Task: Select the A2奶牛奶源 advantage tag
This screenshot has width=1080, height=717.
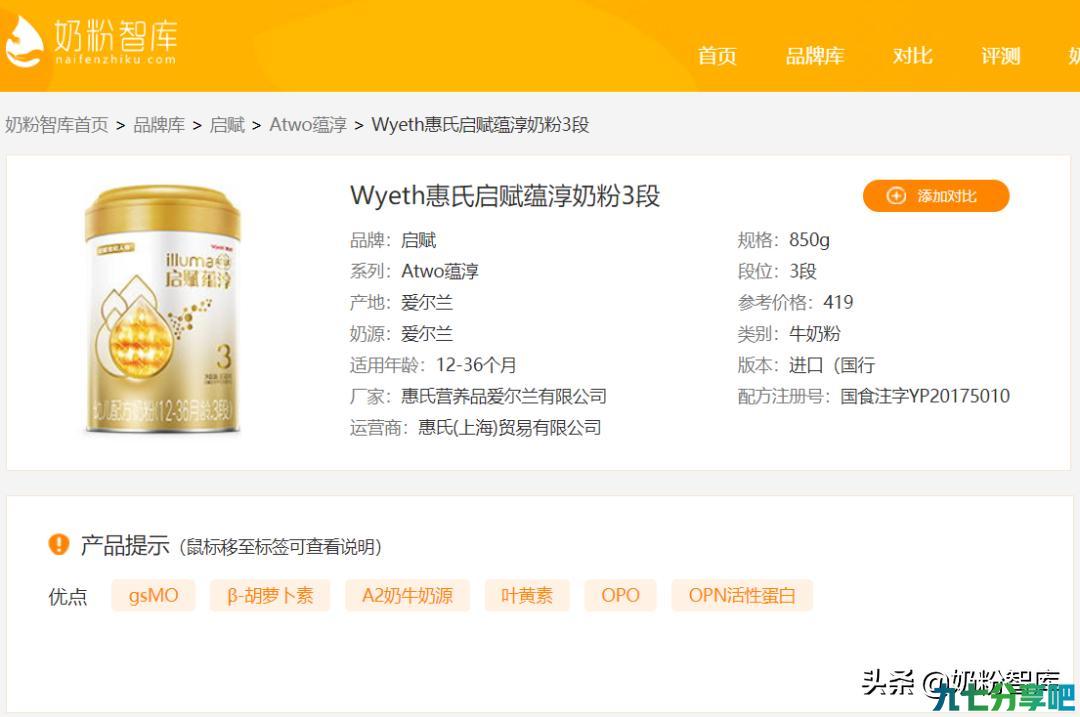Action: 408,595
